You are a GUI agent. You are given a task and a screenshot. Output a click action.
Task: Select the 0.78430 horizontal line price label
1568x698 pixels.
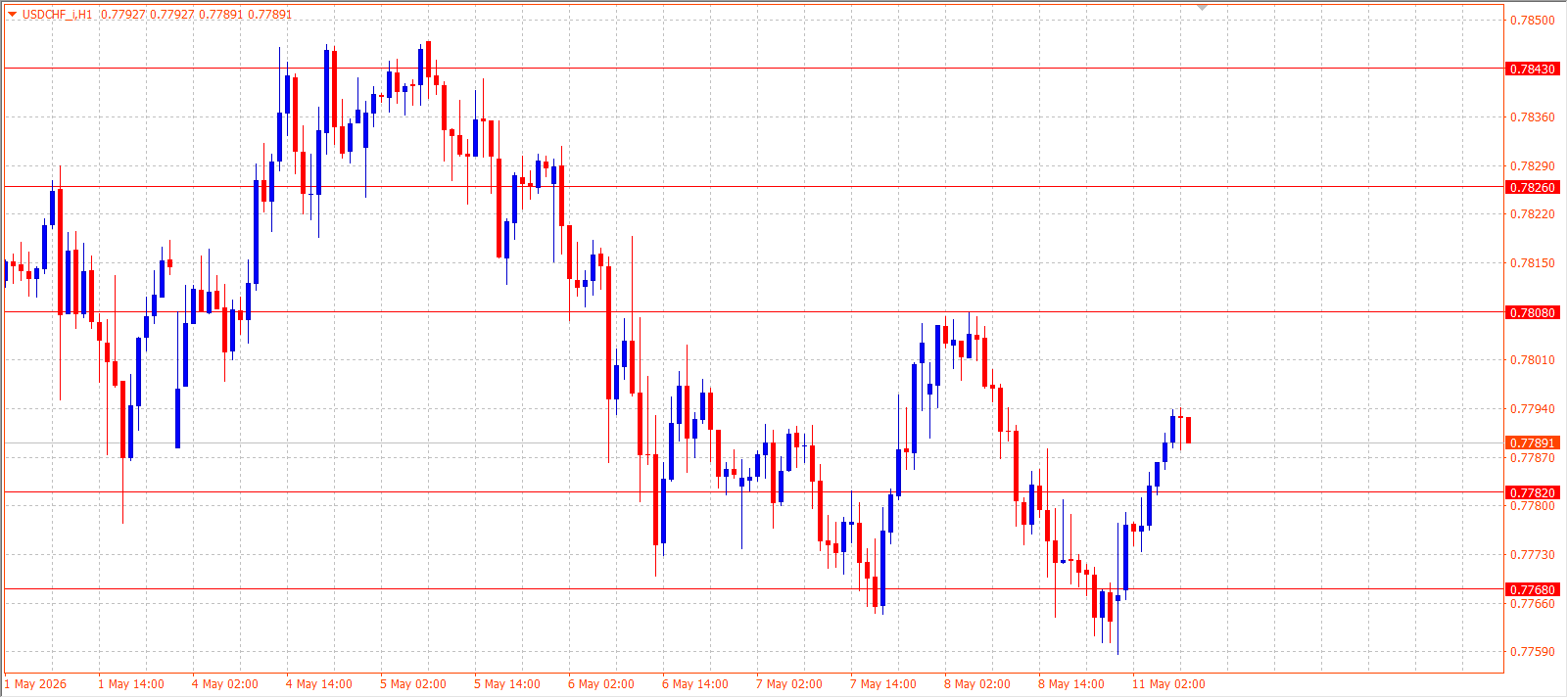[1532, 70]
